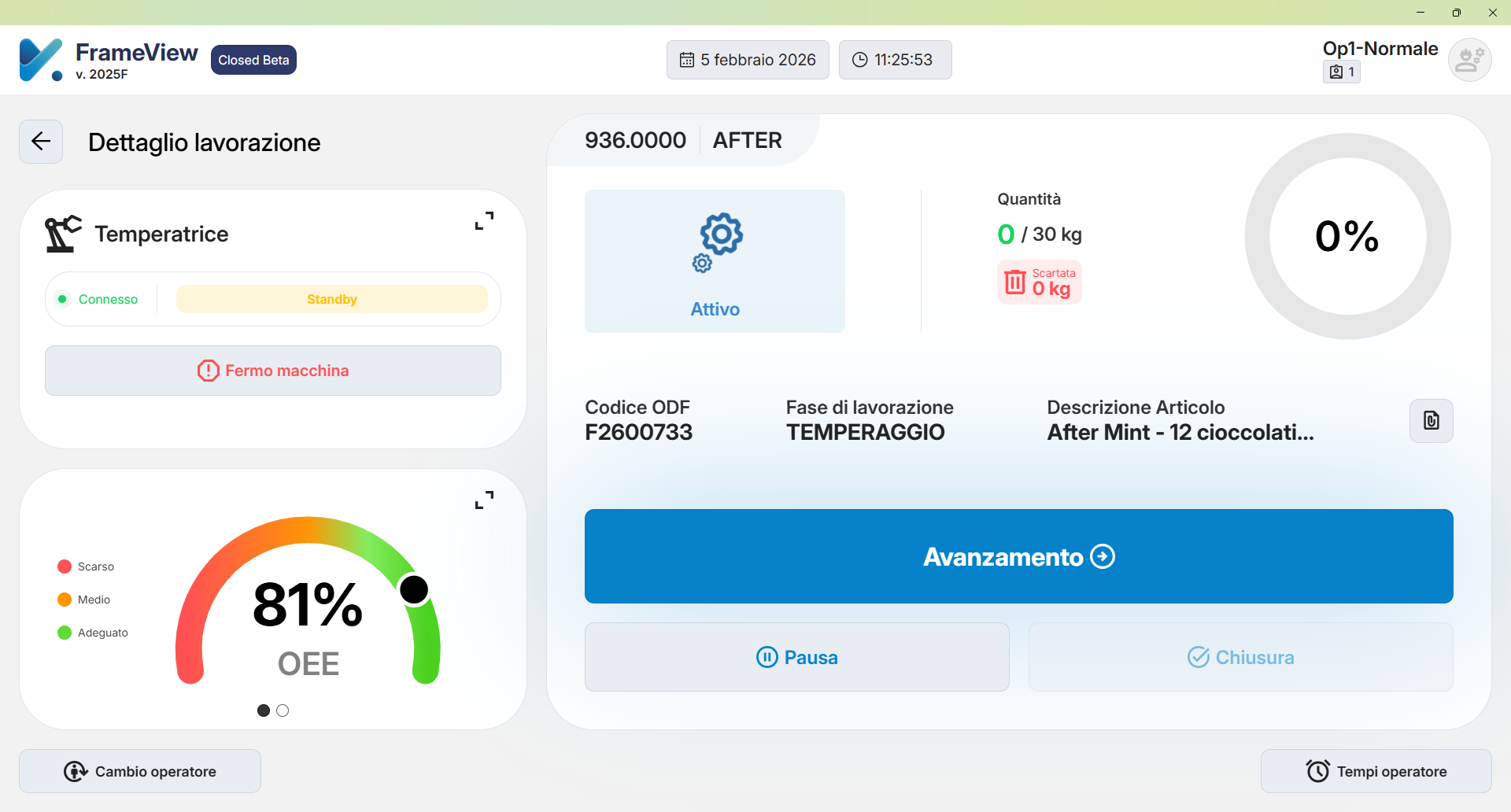Go back with the left arrow button
This screenshot has height=812, width=1511.
[x=41, y=142]
